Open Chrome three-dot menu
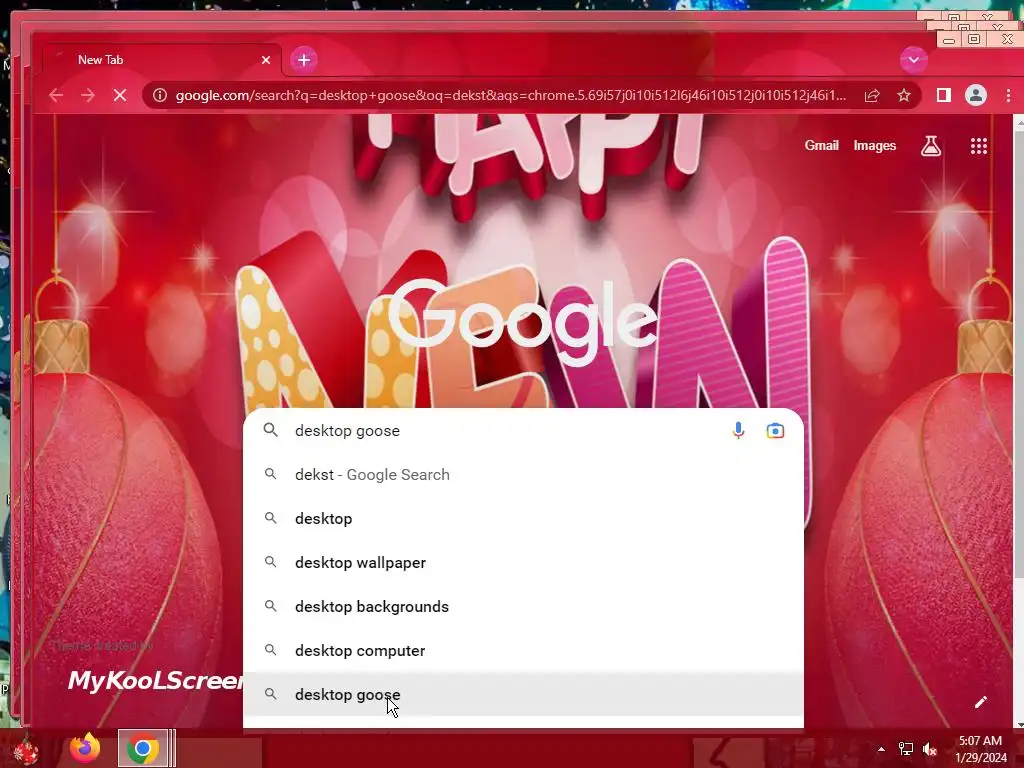 tap(1008, 95)
